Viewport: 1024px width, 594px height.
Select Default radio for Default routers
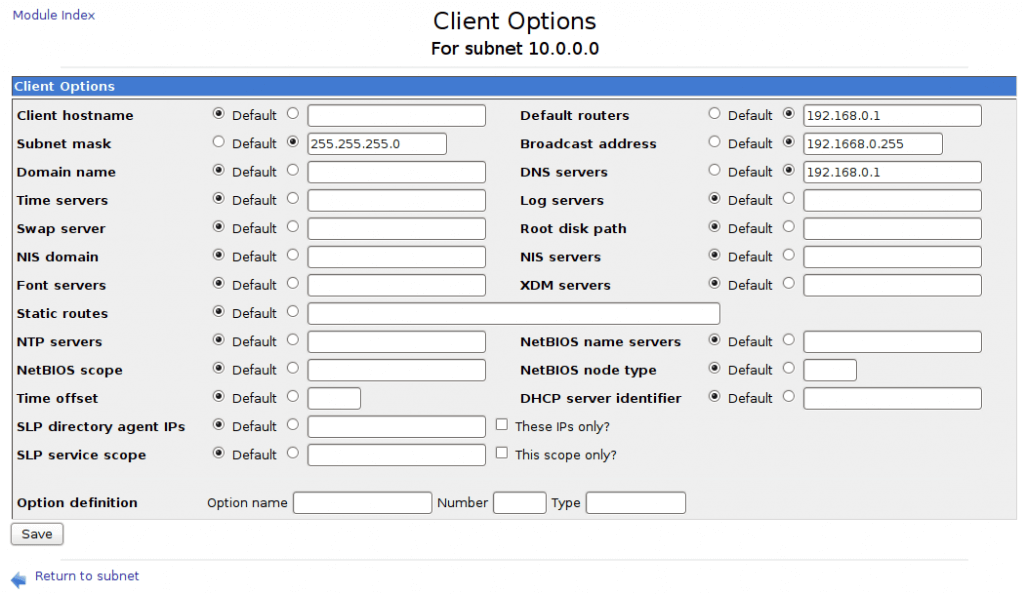[715, 115]
